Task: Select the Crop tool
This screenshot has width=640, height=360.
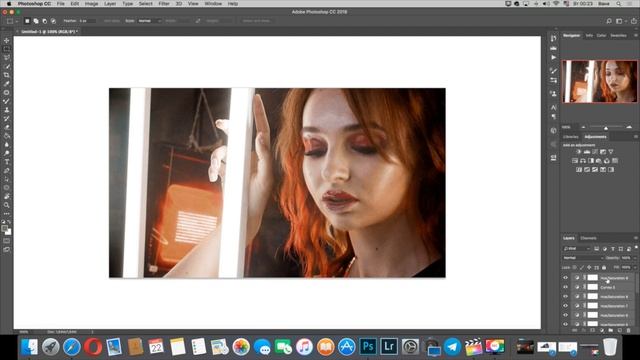Action: [7, 75]
